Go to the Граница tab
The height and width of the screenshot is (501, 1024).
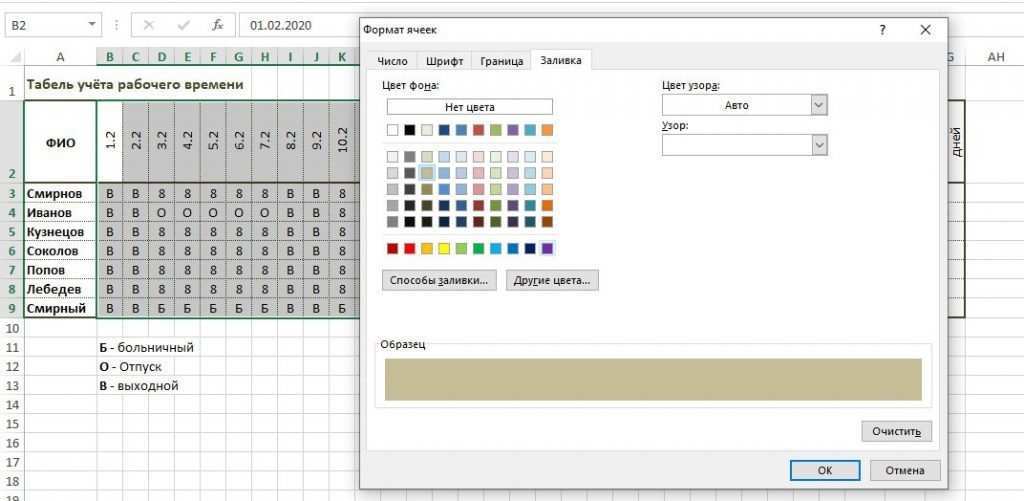pos(501,61)
